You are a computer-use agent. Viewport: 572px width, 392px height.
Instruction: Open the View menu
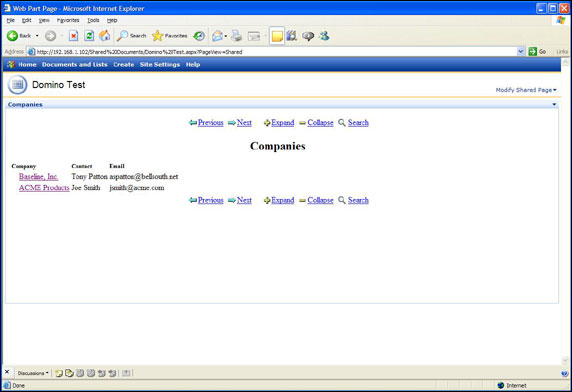tap(44, 20)
